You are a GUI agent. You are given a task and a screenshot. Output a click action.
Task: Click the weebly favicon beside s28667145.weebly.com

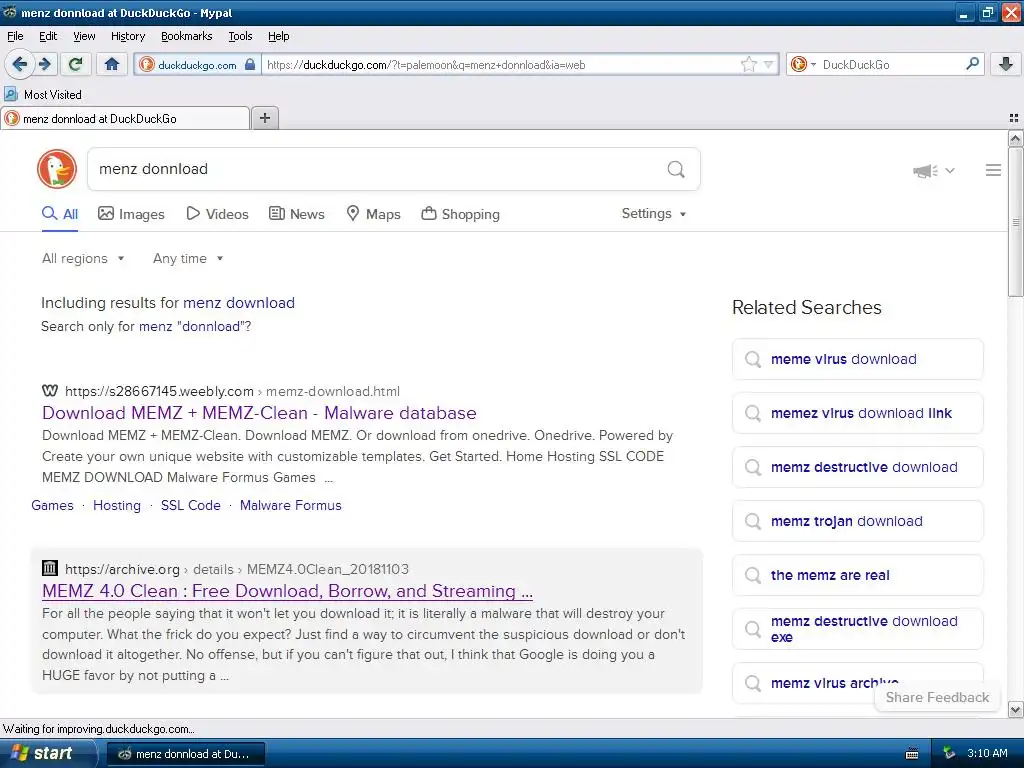pyautogui.click(x=50, y=391)
